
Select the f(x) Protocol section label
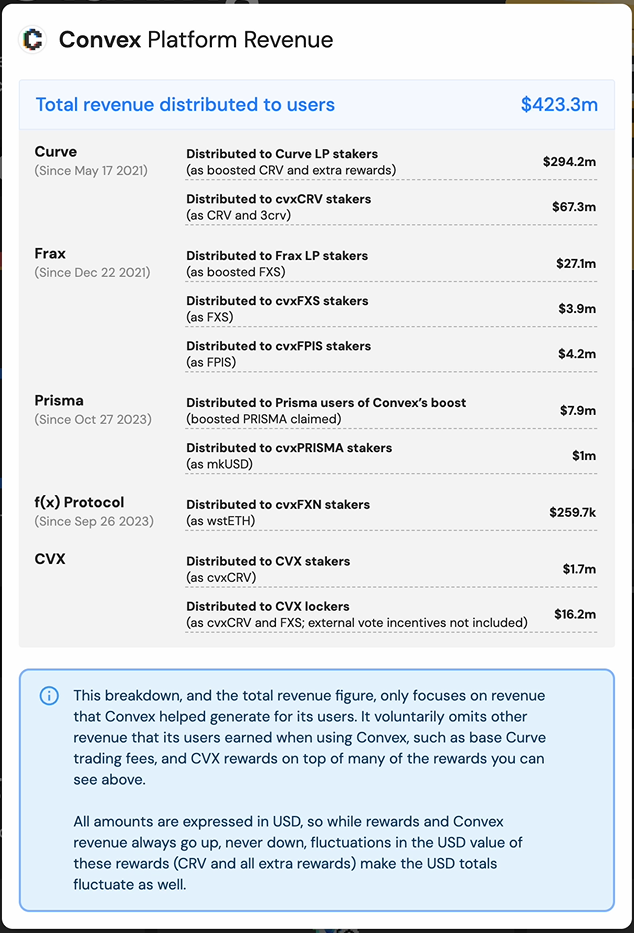[x=79, y=502]
